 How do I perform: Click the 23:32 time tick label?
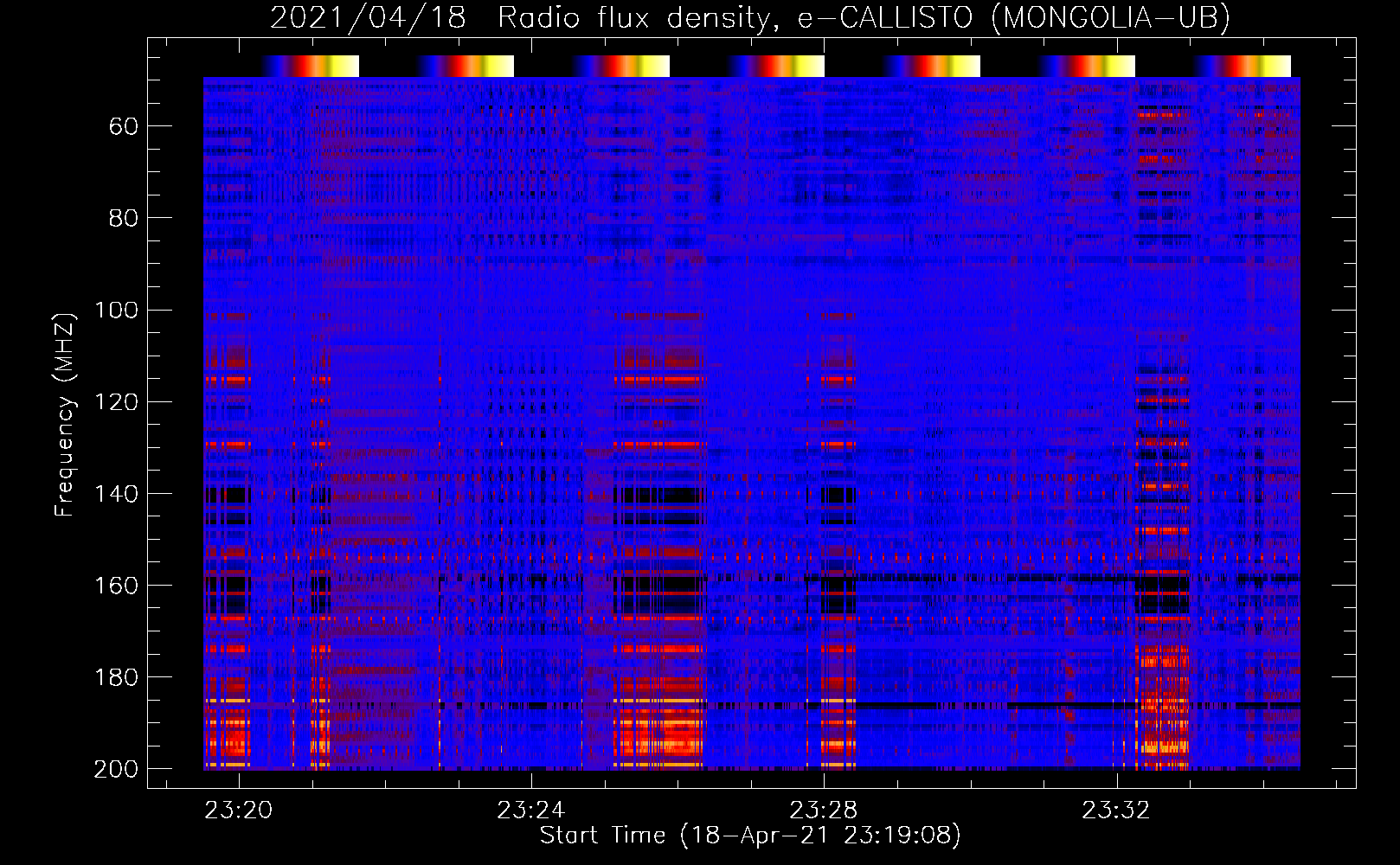click(x=1116, y=810)
